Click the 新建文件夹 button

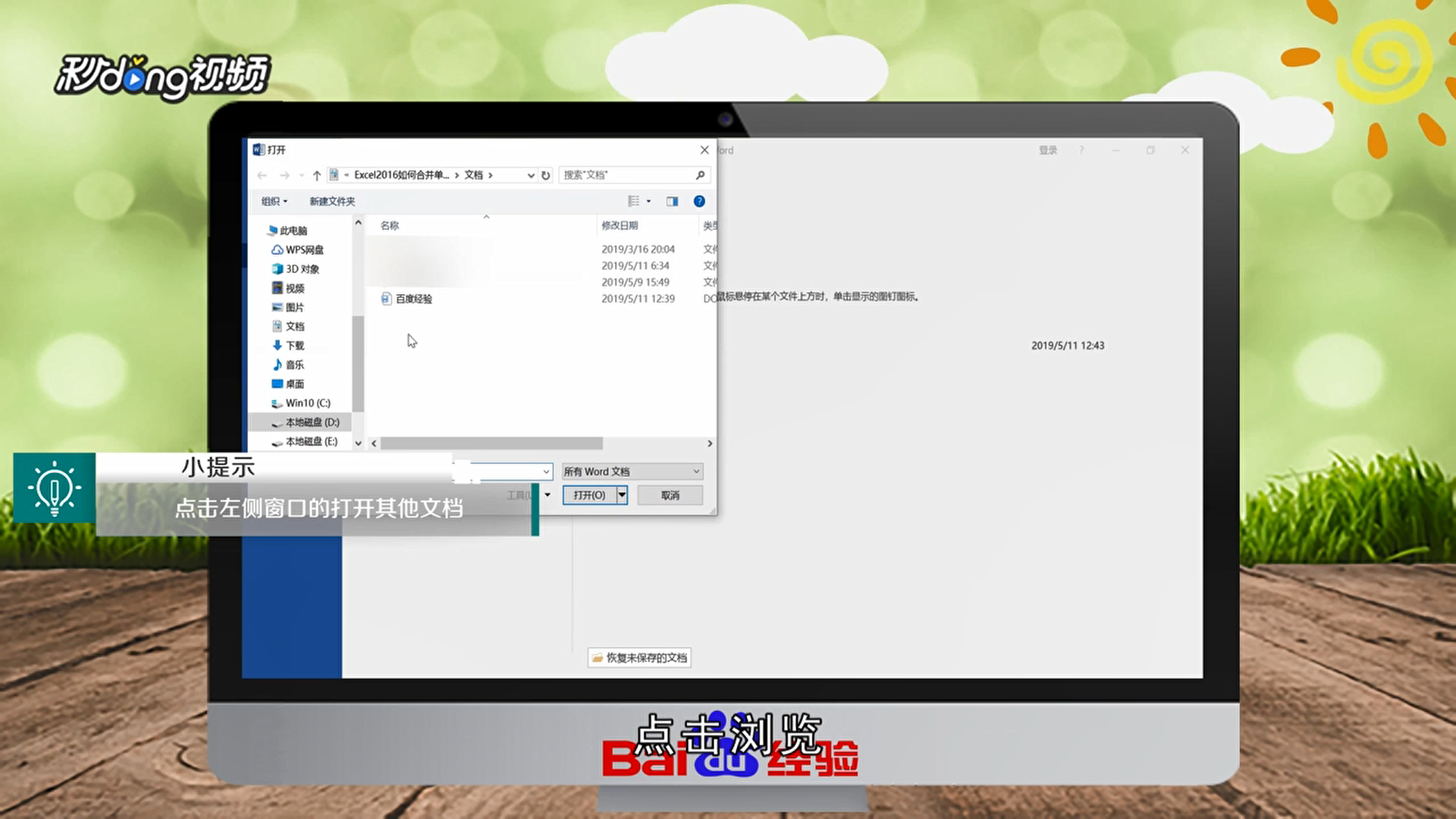pyautogui.click(x=331, y=201)
